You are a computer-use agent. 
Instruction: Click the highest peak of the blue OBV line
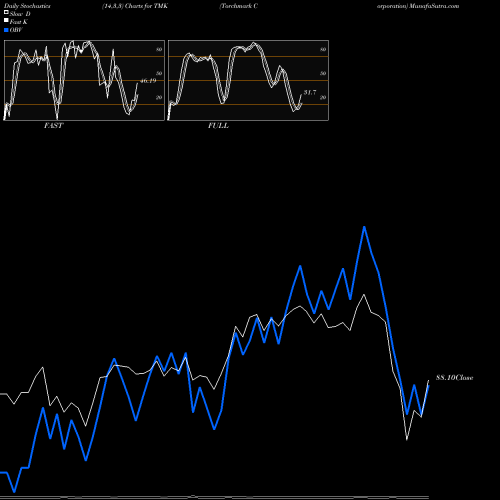[x=364, y=227]
